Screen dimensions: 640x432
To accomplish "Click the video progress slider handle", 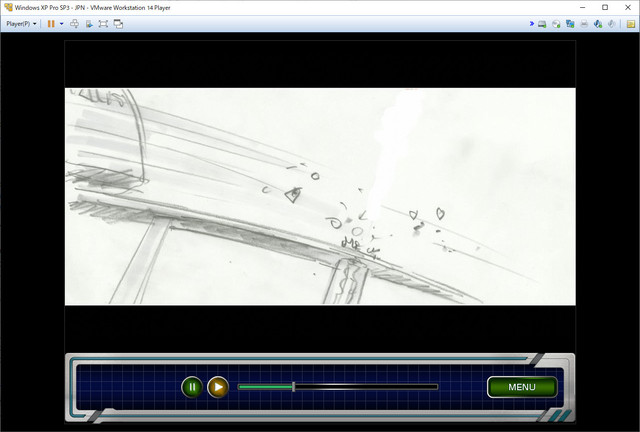I will pyautogui.click(x=293, y=387).
